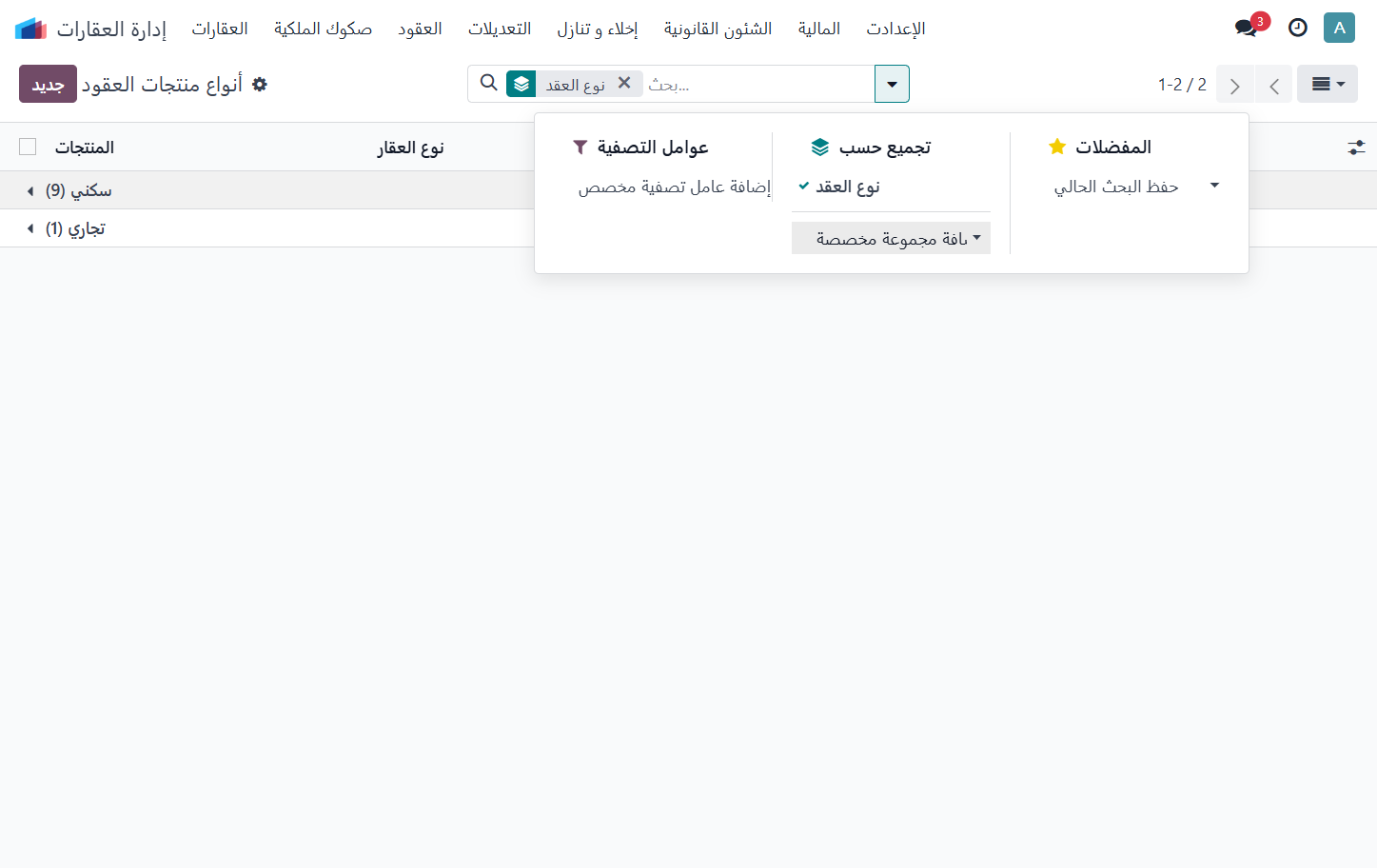Click the إدارة العقارات app title
1377x868 pixels.
tap(111, 29)
